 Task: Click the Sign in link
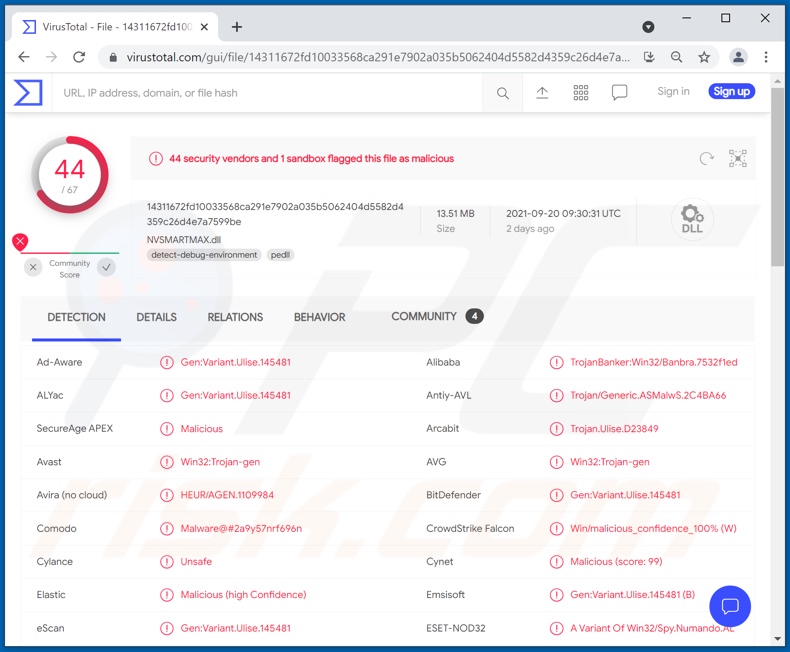pos(673,91)
